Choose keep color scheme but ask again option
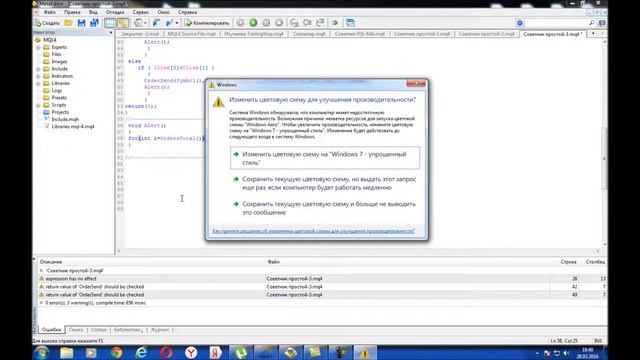The width and height of the screenshot is (640, 360). [325, 183]
